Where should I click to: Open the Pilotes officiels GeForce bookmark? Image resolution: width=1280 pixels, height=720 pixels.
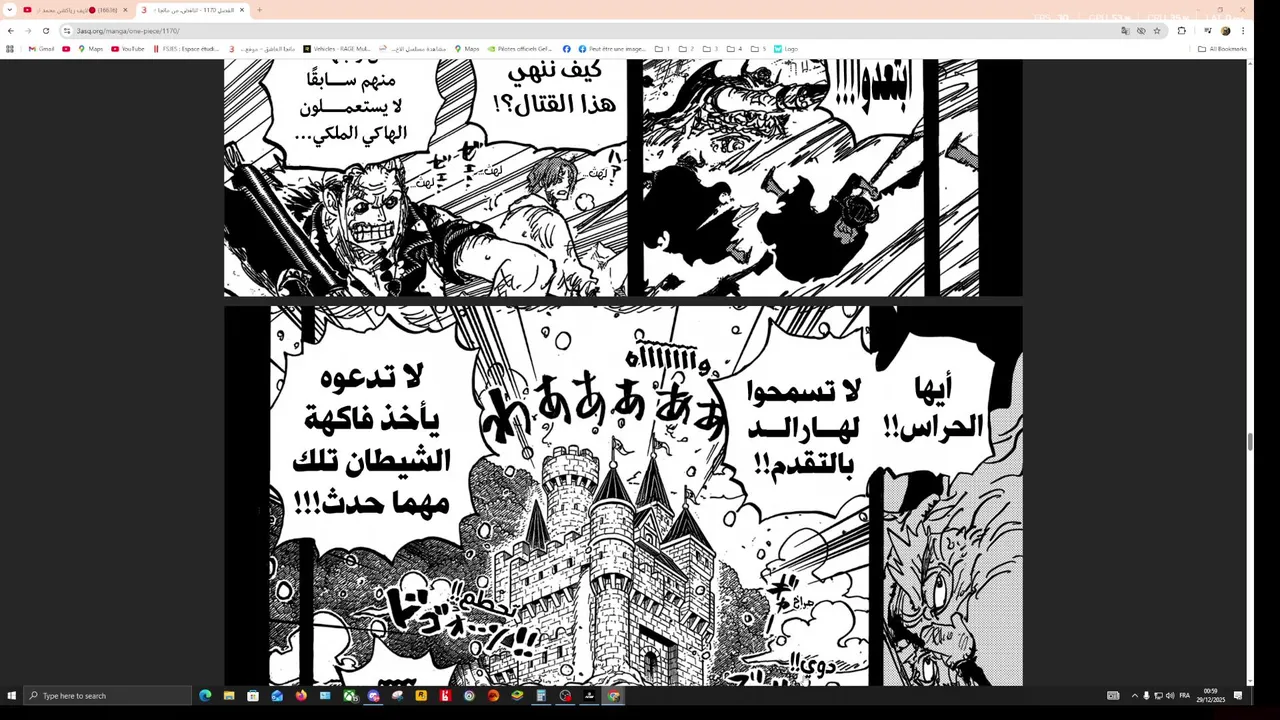tap(520, 49)
